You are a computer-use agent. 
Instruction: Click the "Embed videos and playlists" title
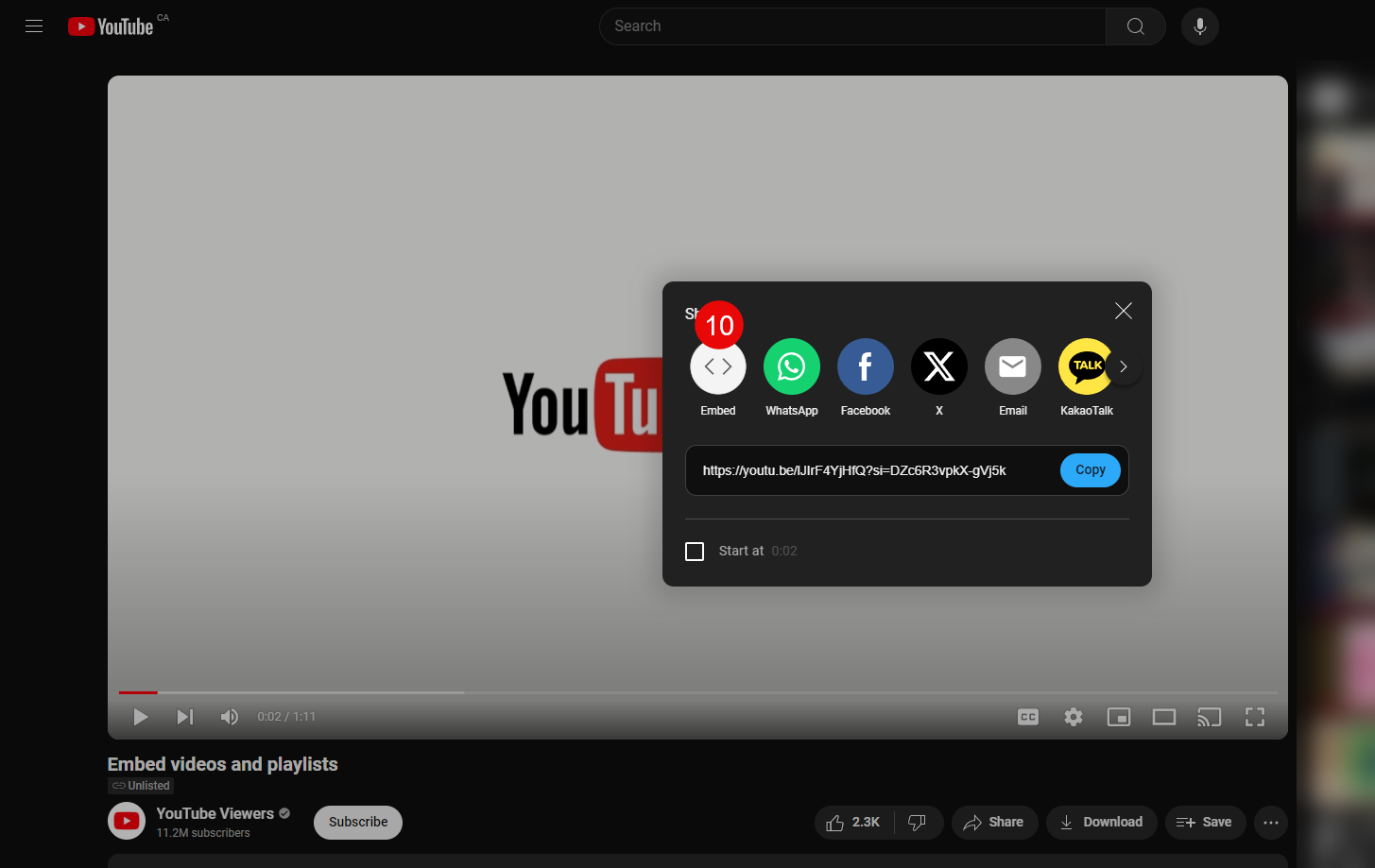[223, 764]
